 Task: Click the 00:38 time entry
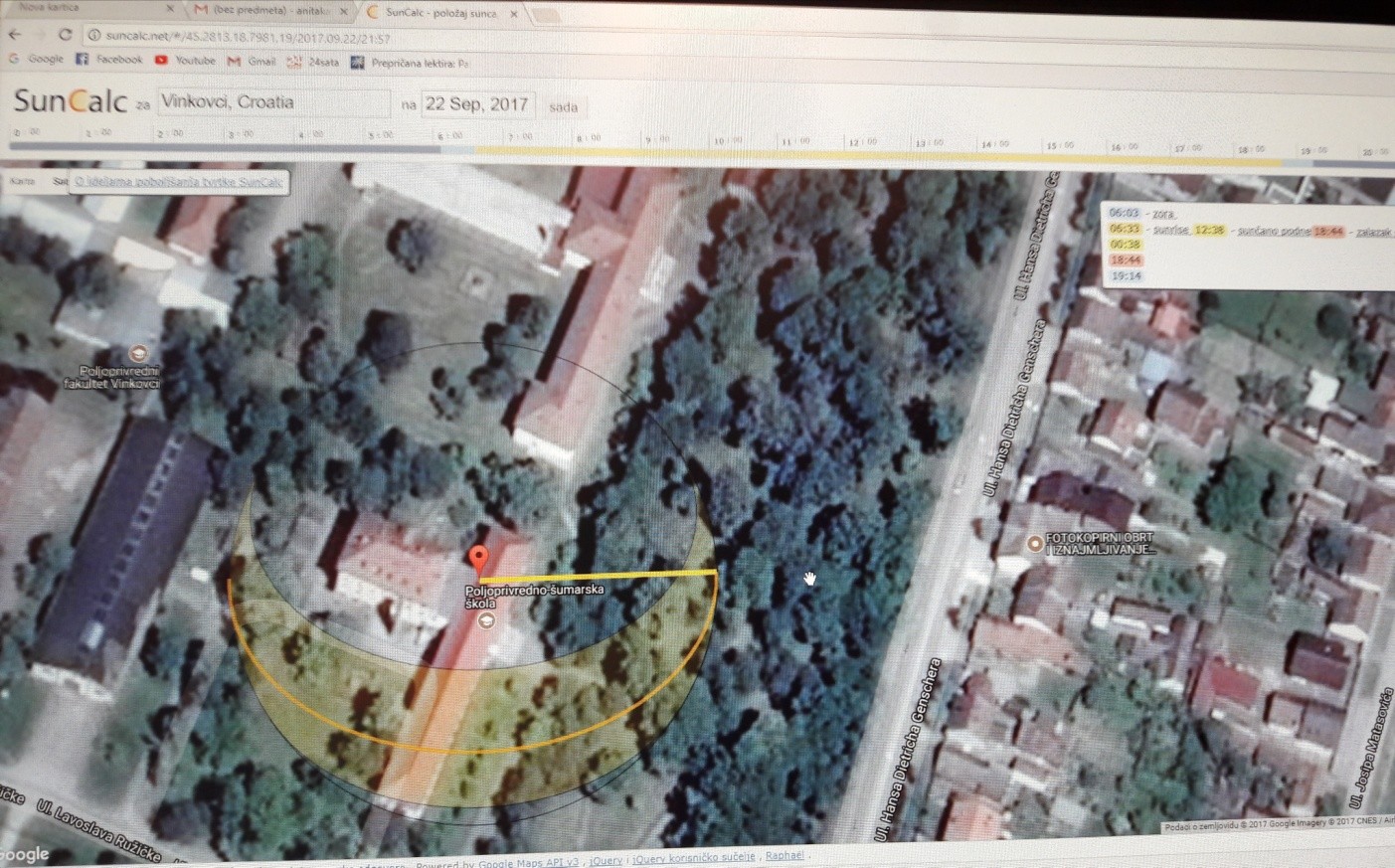tap(1125, 245)
